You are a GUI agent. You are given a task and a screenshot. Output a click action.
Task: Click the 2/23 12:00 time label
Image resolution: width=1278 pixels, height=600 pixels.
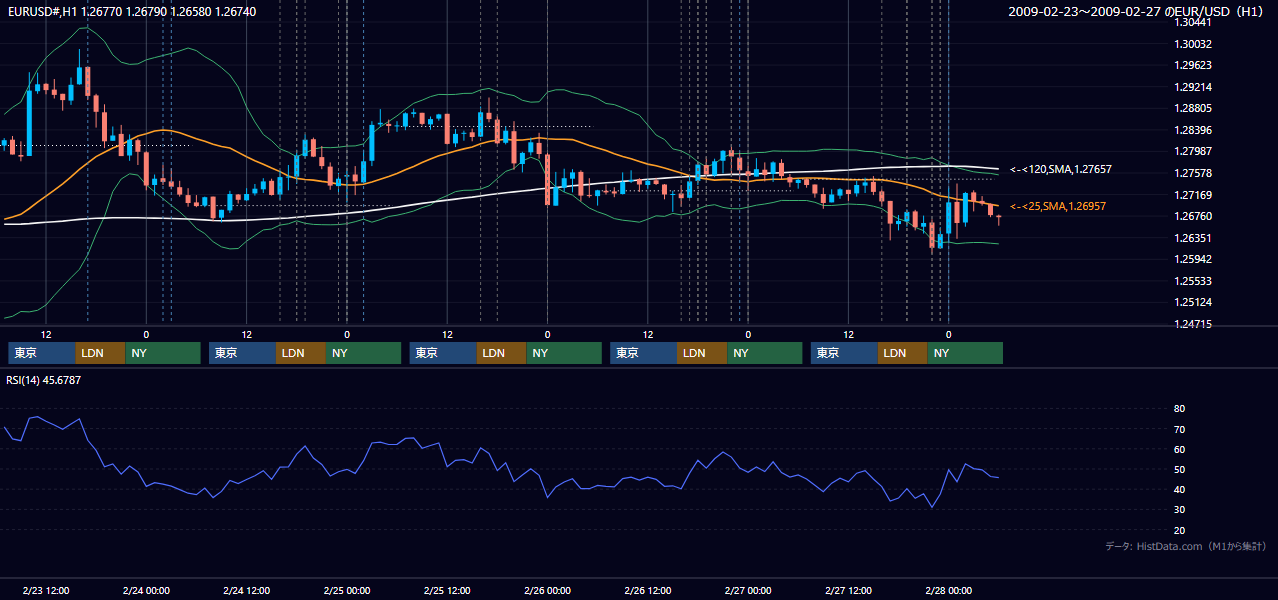coord(46,591)
